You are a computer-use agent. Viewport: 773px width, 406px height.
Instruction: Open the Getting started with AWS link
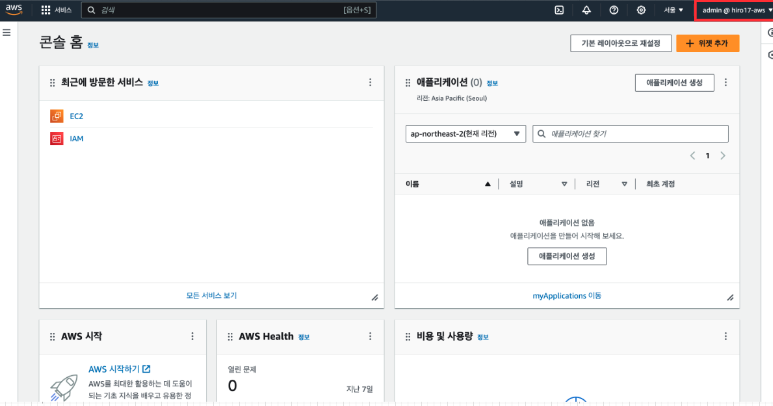[x=119, y=369]
